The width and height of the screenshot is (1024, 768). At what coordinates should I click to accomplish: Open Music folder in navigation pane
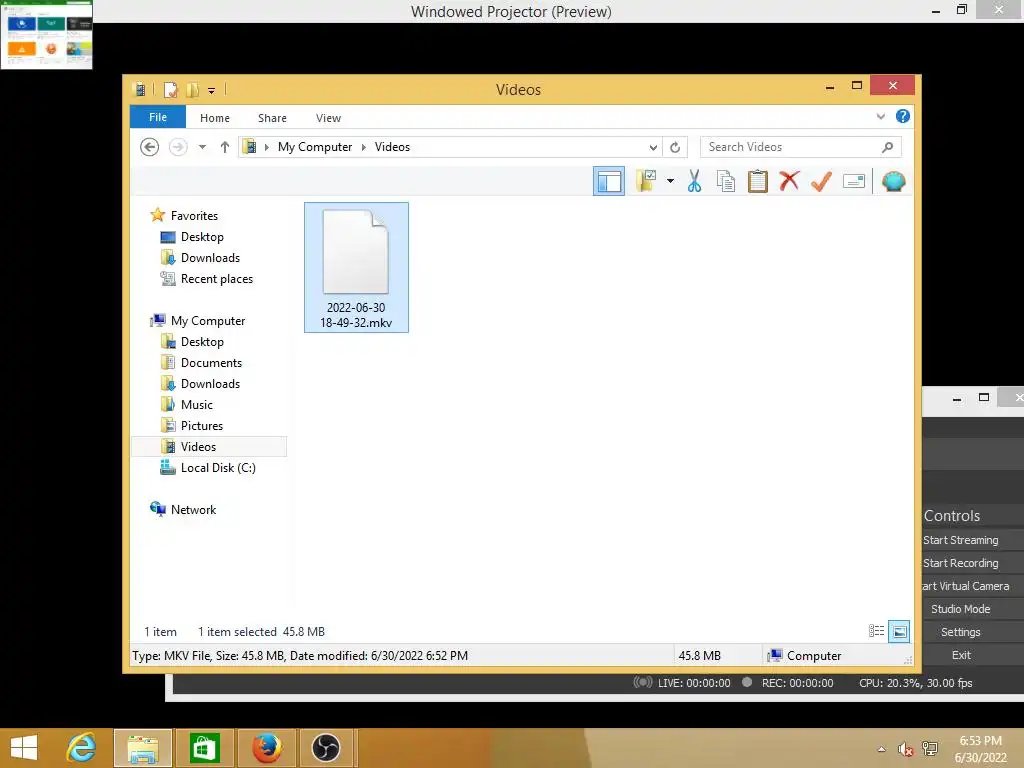[197, 404]
